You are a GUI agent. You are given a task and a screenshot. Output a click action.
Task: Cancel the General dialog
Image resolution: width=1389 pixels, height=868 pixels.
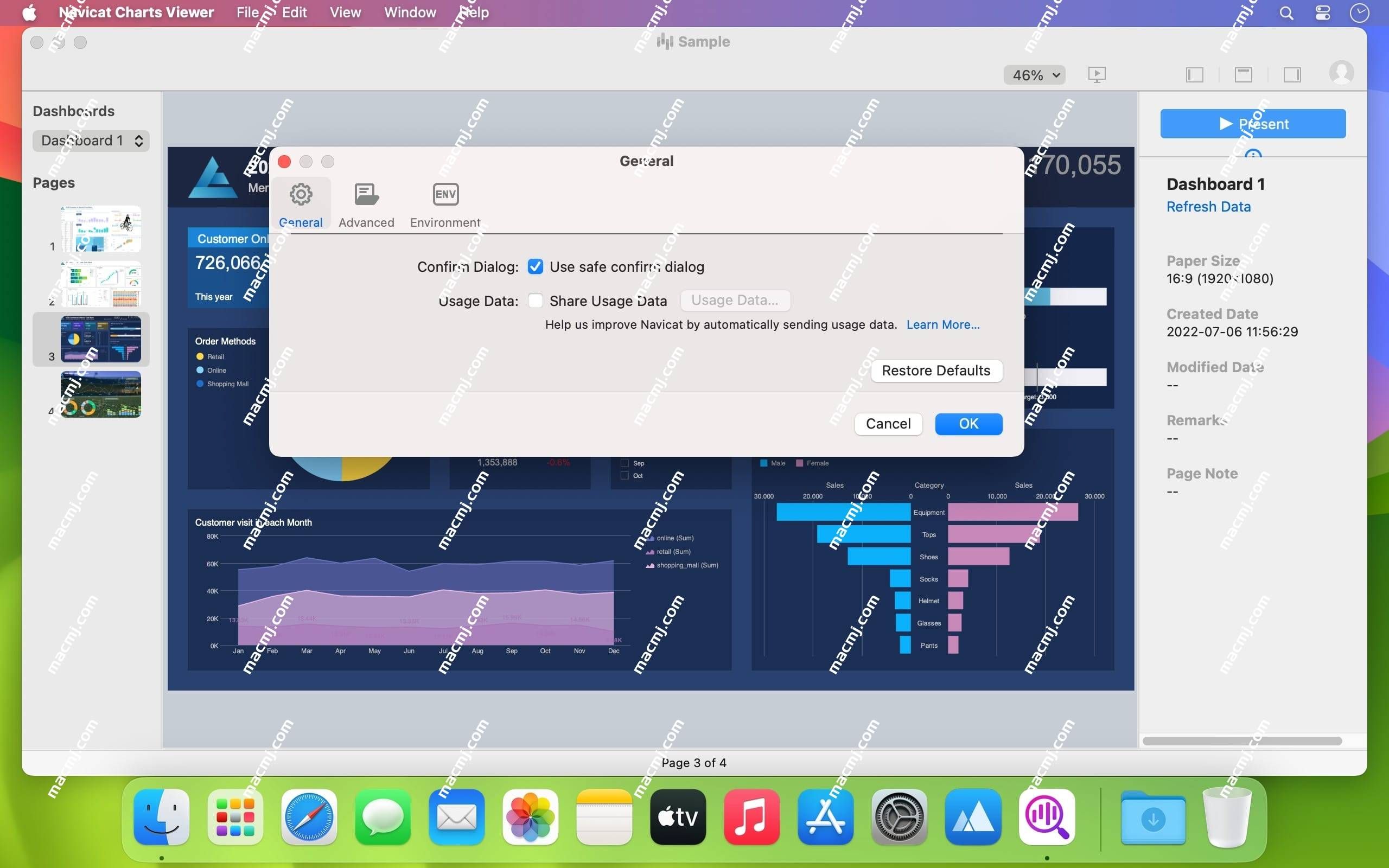click(x=888, y=423)
